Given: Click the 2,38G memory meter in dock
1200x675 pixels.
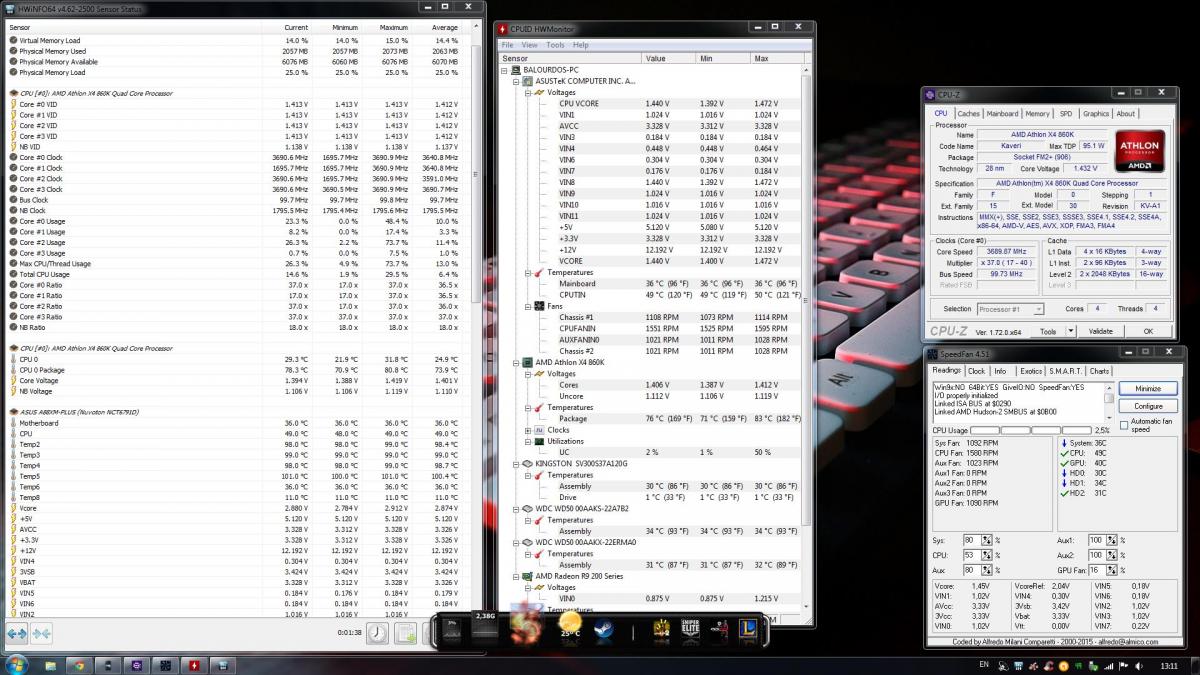Looking at the screenshot, I should click(486, 627).
